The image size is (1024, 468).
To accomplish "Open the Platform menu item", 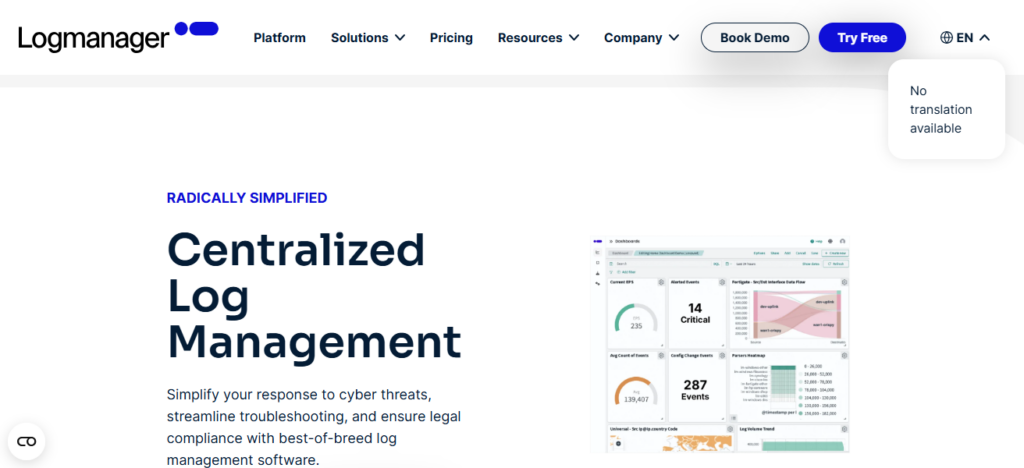I will pyautogui.click(x=280, y=38).
